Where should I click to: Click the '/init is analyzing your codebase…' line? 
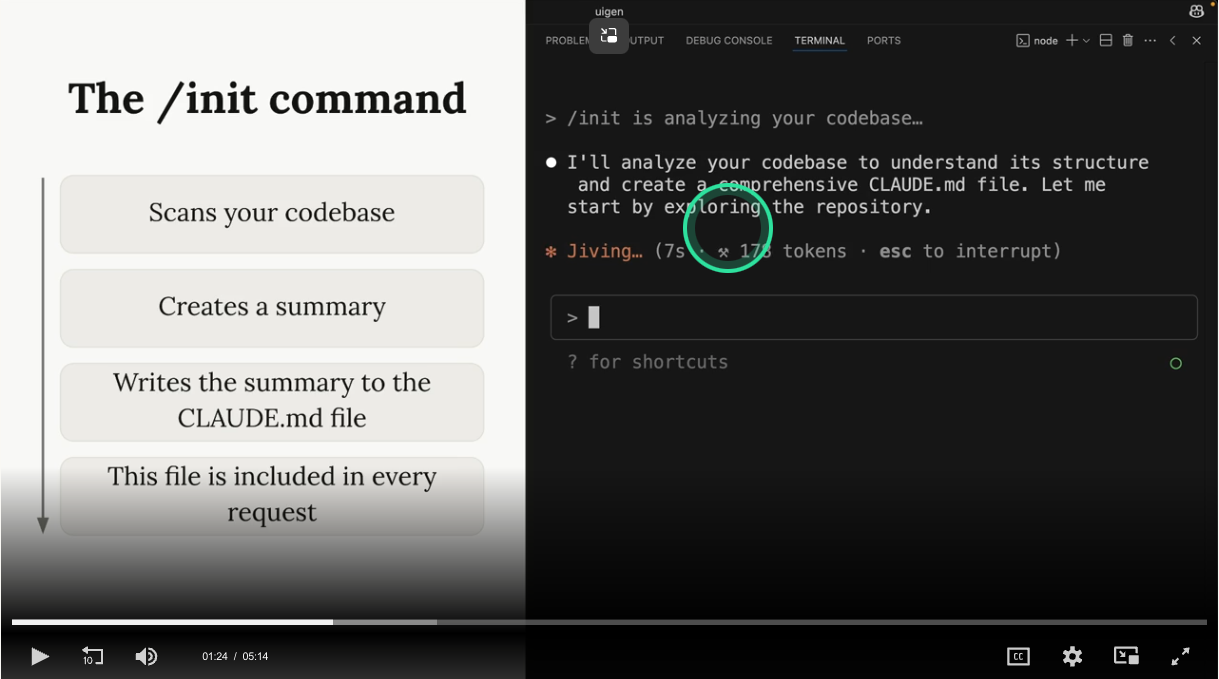pyautogui.click(x=734, y=118)
